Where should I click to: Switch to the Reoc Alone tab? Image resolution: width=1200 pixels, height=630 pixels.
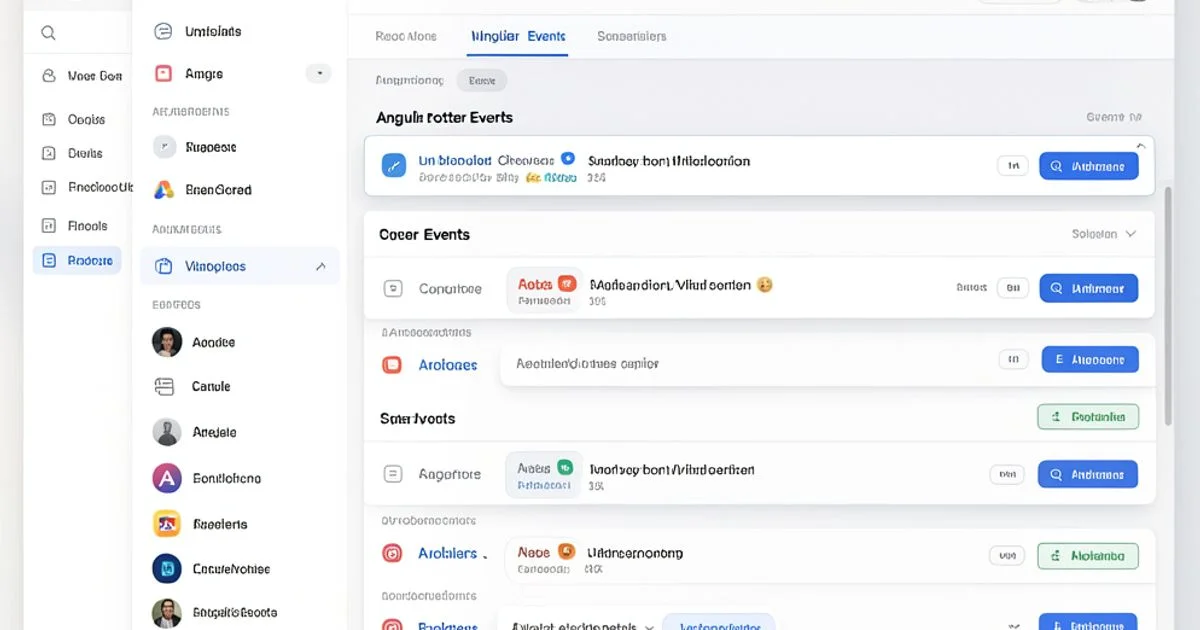[x=406, y=36]
